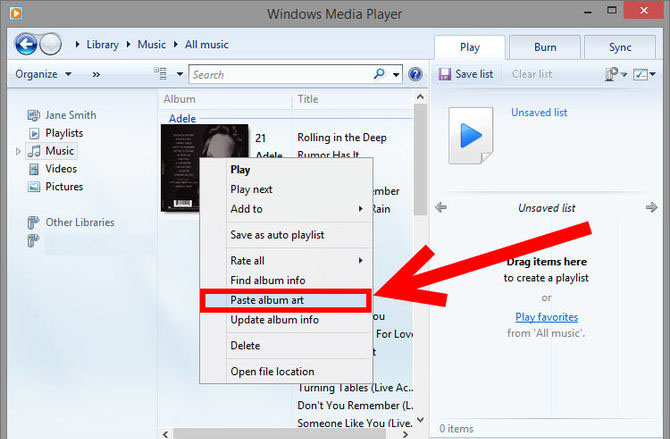Click the Clear list button

click(x=532, y=74)
